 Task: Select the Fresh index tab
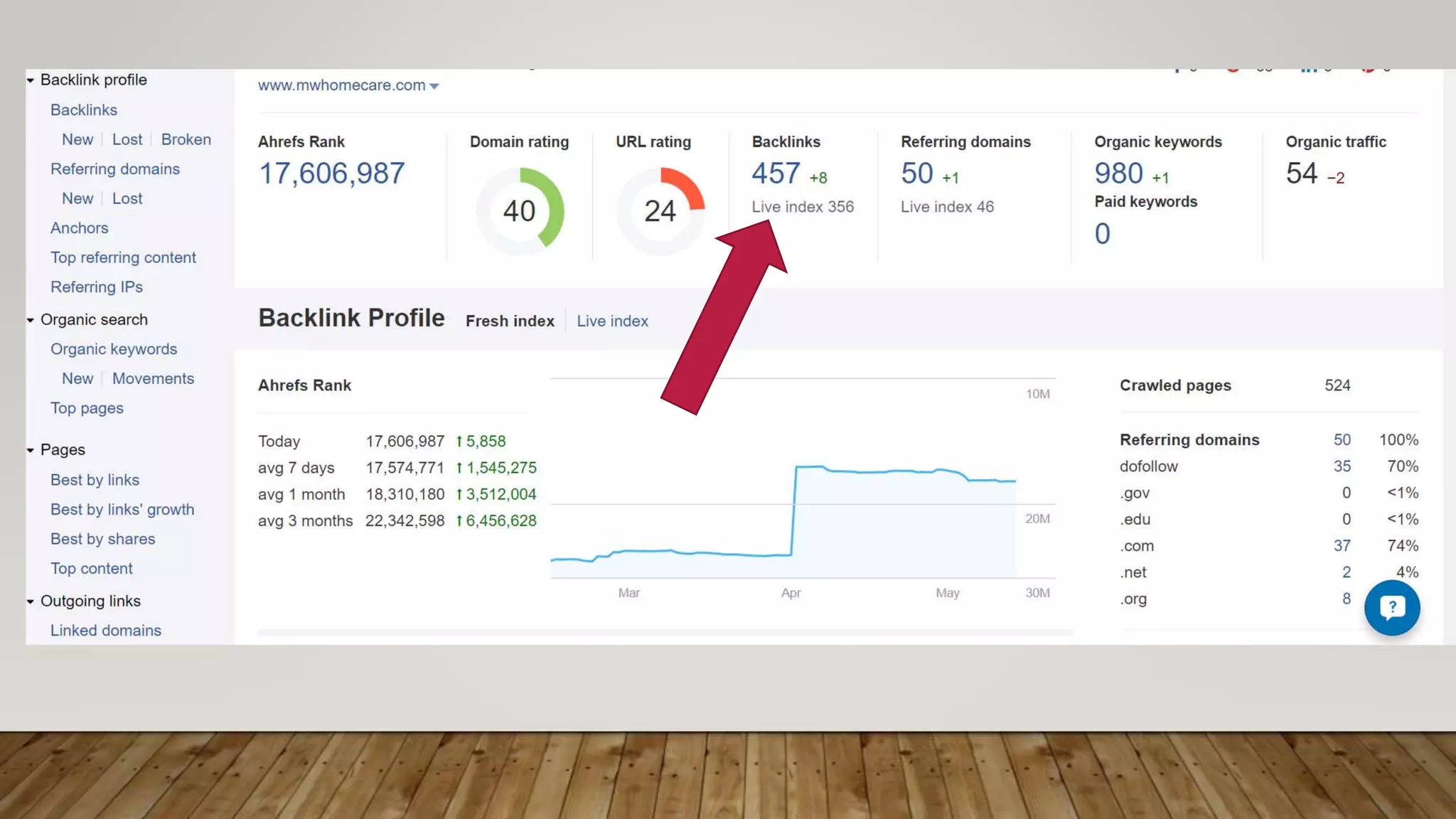click(x=510, y=321)
